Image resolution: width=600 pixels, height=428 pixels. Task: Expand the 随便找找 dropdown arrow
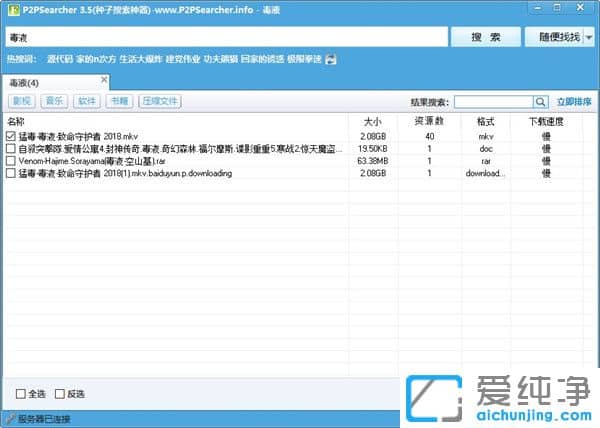click(x=589, y=37)
